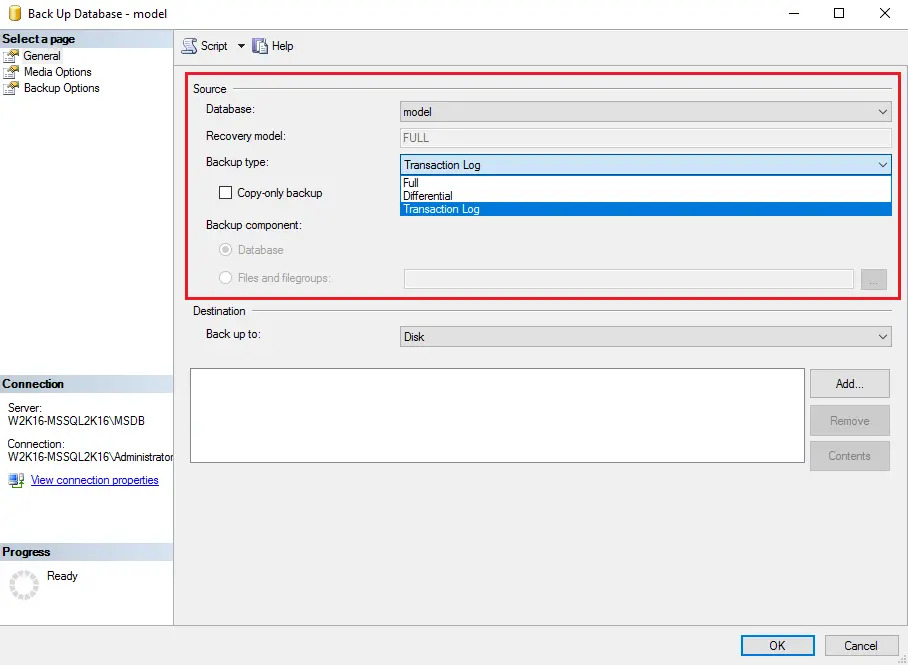
Task: Select the General page icon
Action: tap(11, 56)
